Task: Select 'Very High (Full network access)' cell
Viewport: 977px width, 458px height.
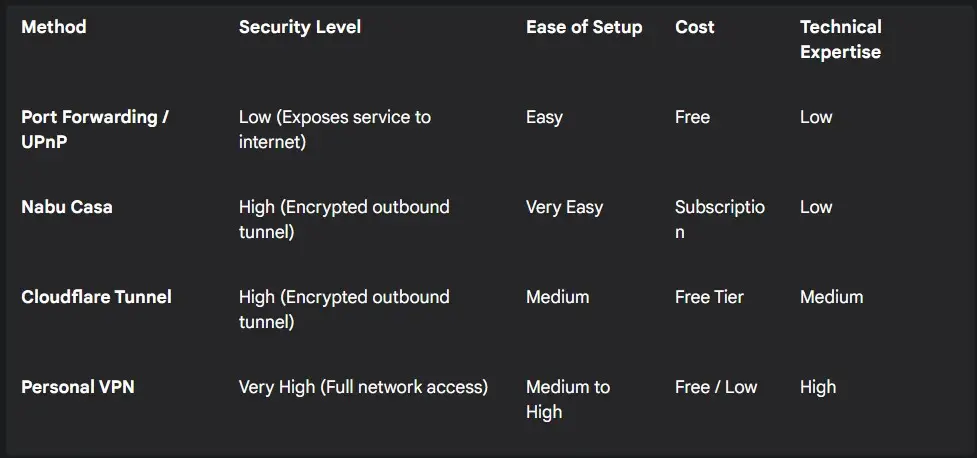Action: coord(363,387)
